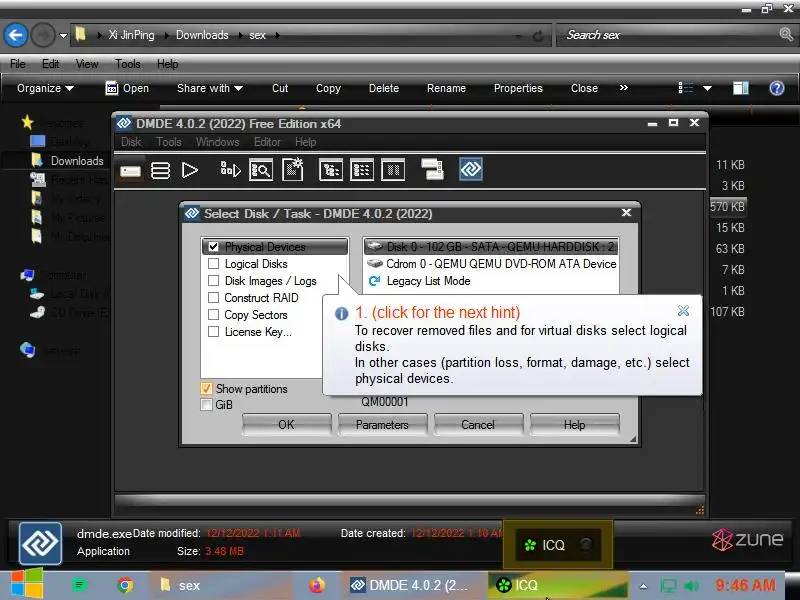Check the Disk Images / Logs checkbox

(213, 281)
